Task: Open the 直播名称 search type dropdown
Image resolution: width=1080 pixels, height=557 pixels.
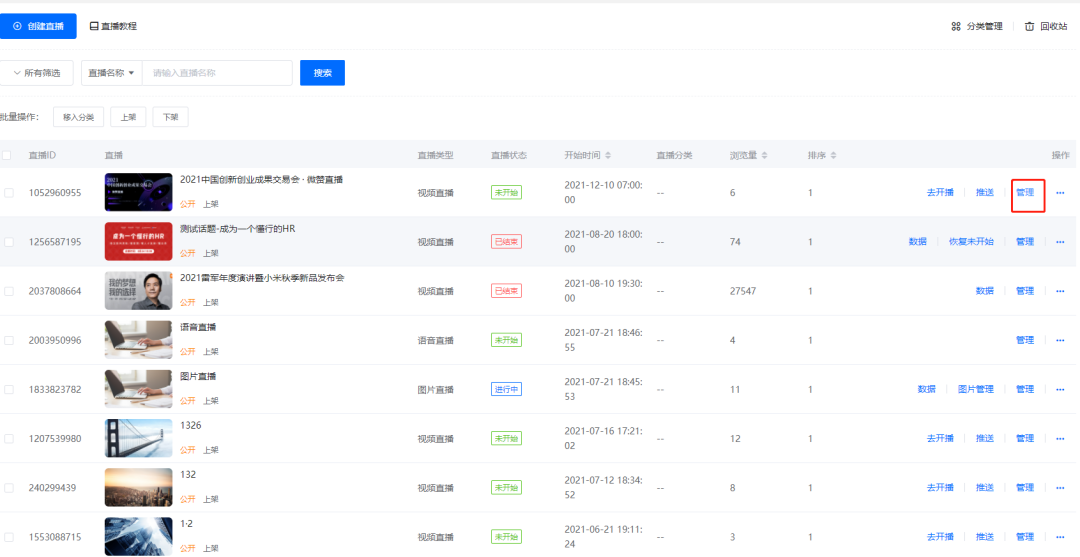Action: point(111,73)
